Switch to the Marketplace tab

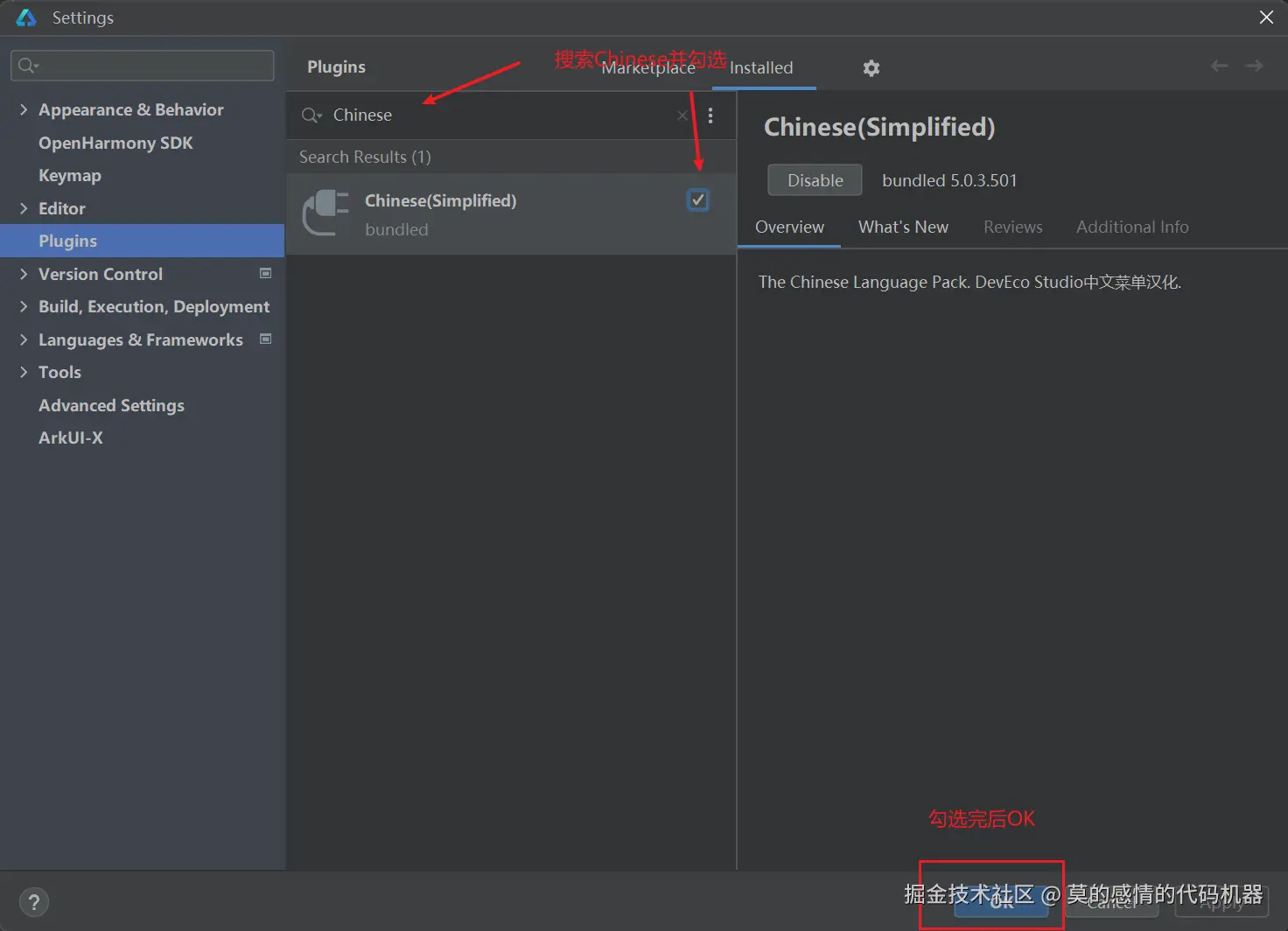pyautogui.click(x=648, y=68)
